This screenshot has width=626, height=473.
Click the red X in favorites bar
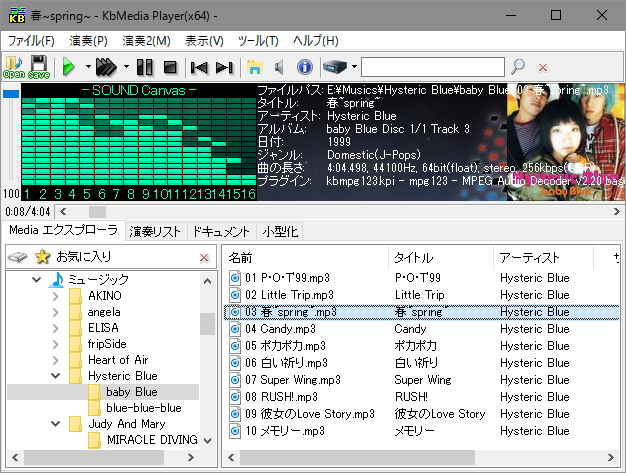click(204, 258)
